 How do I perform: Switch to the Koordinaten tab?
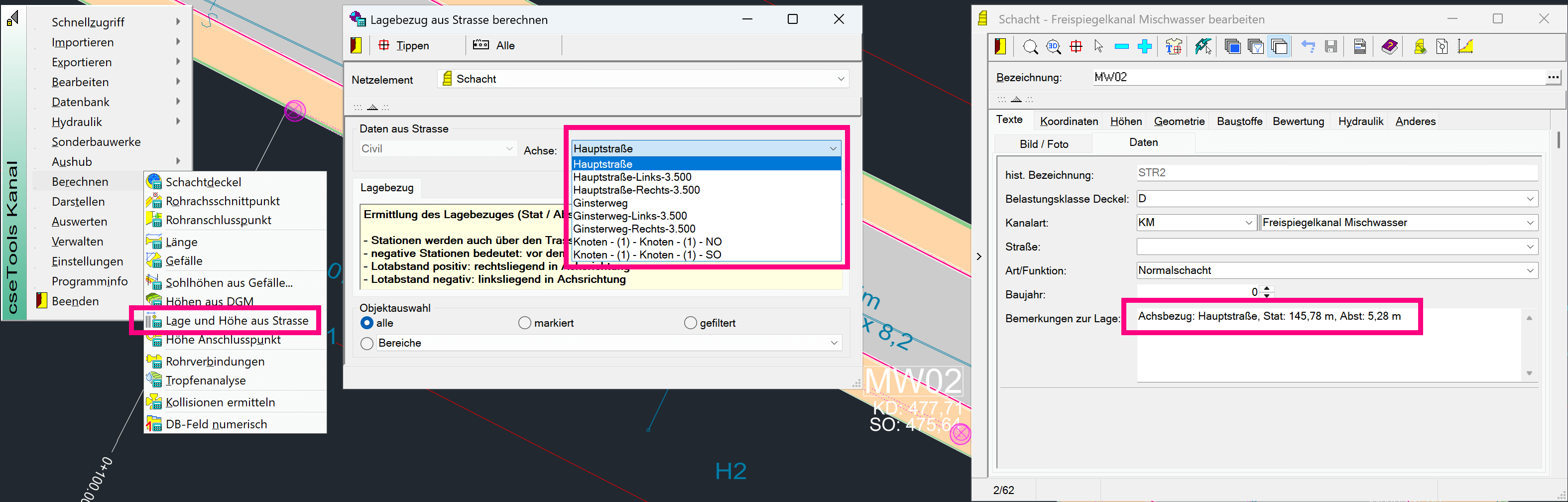(x=1069, y=121)
